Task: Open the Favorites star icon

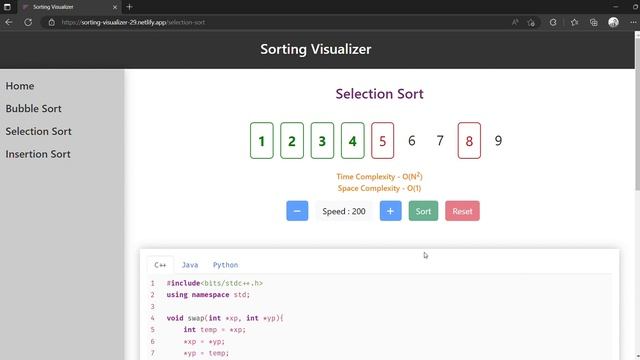Action: point(574,22)
